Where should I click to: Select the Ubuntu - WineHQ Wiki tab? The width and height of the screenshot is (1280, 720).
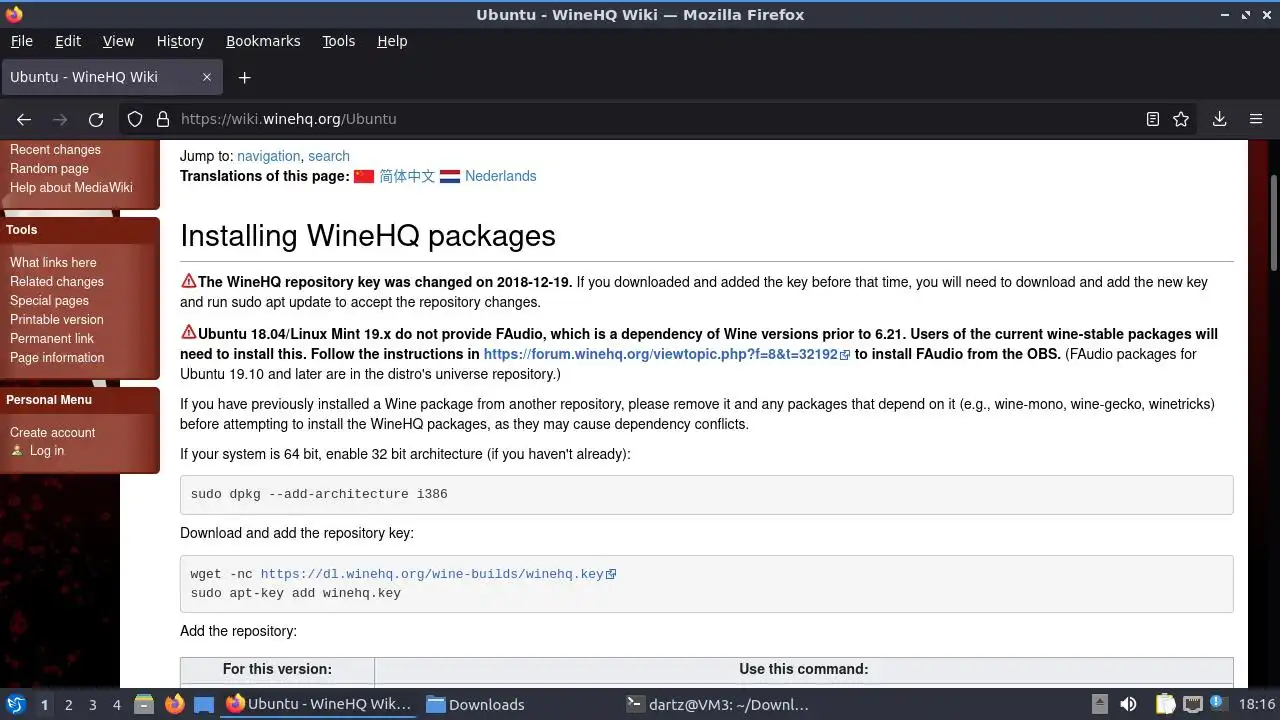110,77
